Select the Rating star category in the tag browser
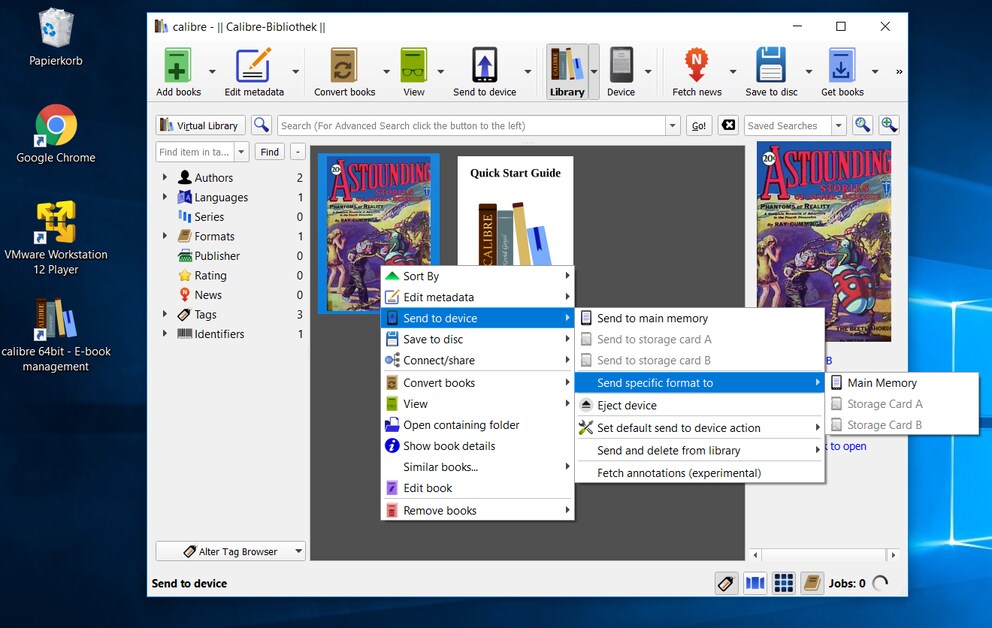The width and height of the screenshot is (992, 628). click(210, 276)
